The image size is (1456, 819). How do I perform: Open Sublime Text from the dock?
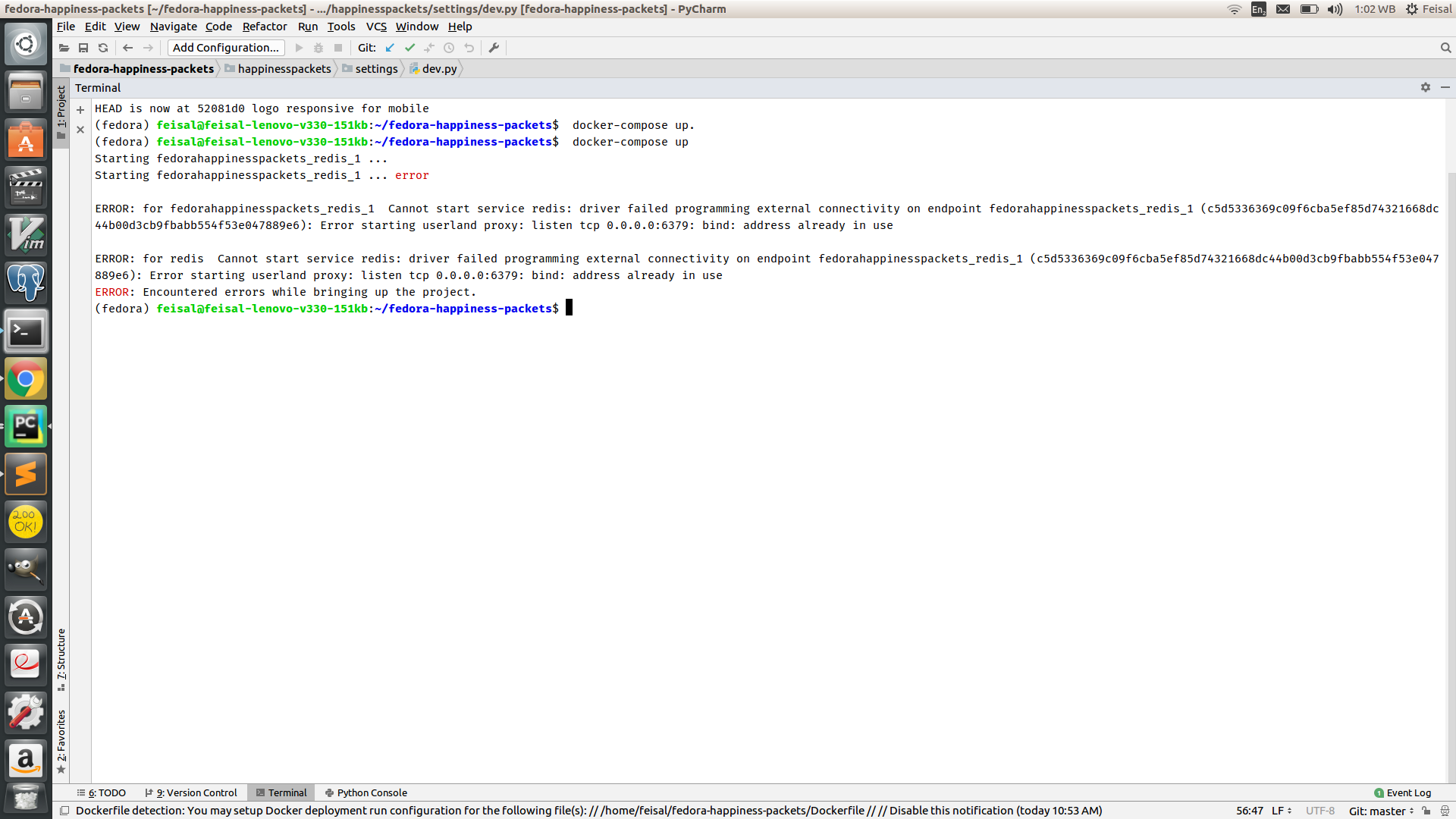26,475
